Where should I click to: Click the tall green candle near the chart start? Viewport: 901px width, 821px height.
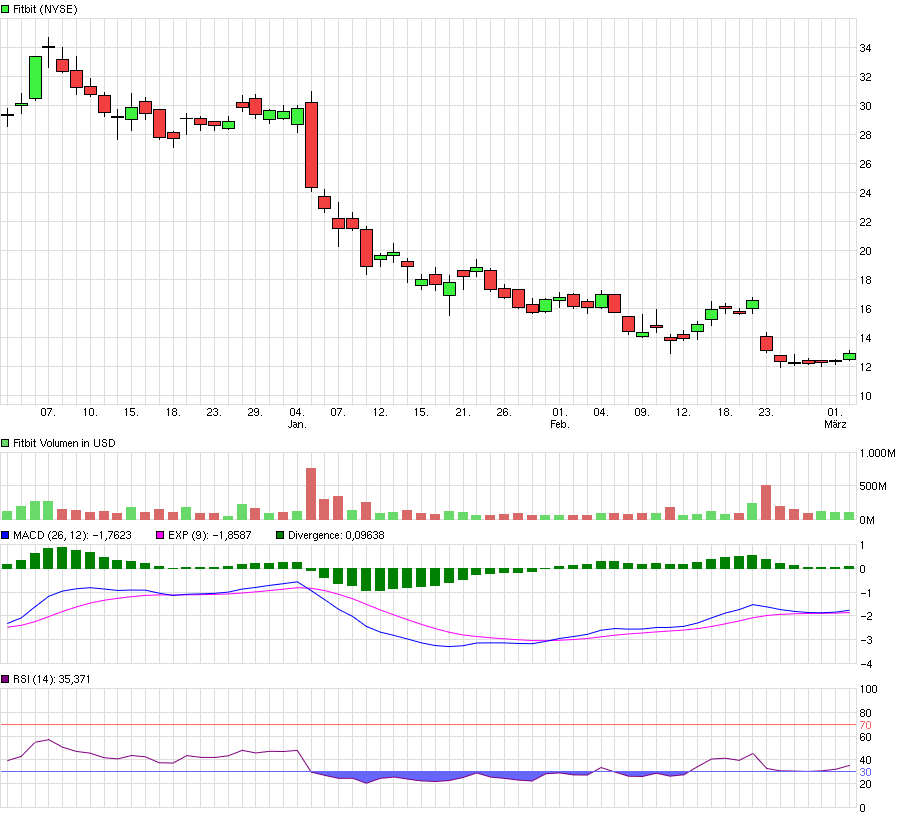pos(36,78)
